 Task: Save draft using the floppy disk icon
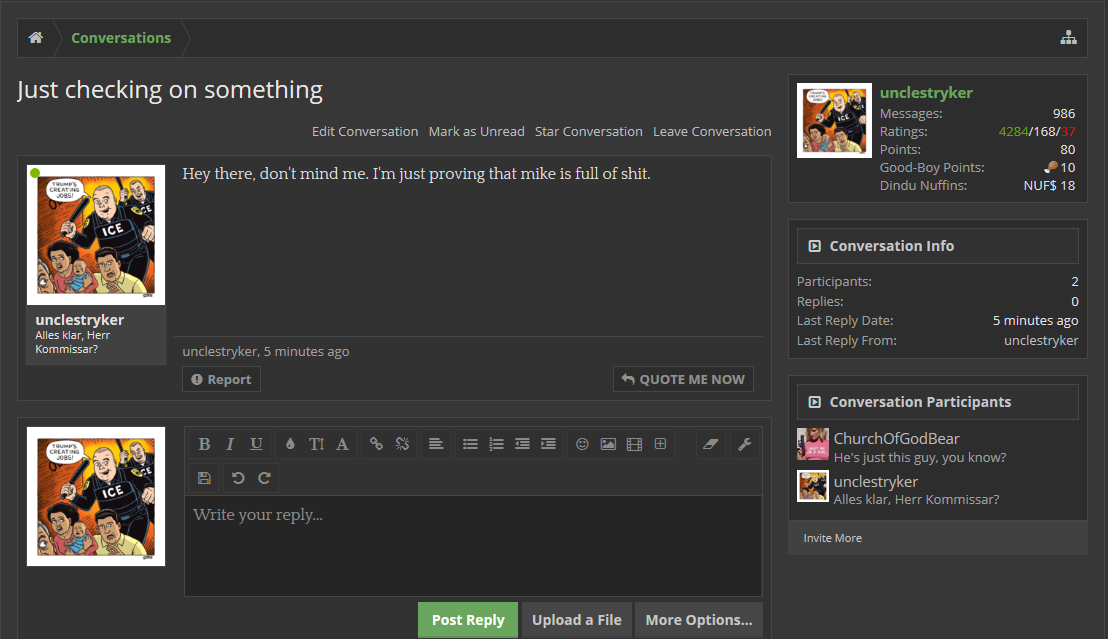204,478
